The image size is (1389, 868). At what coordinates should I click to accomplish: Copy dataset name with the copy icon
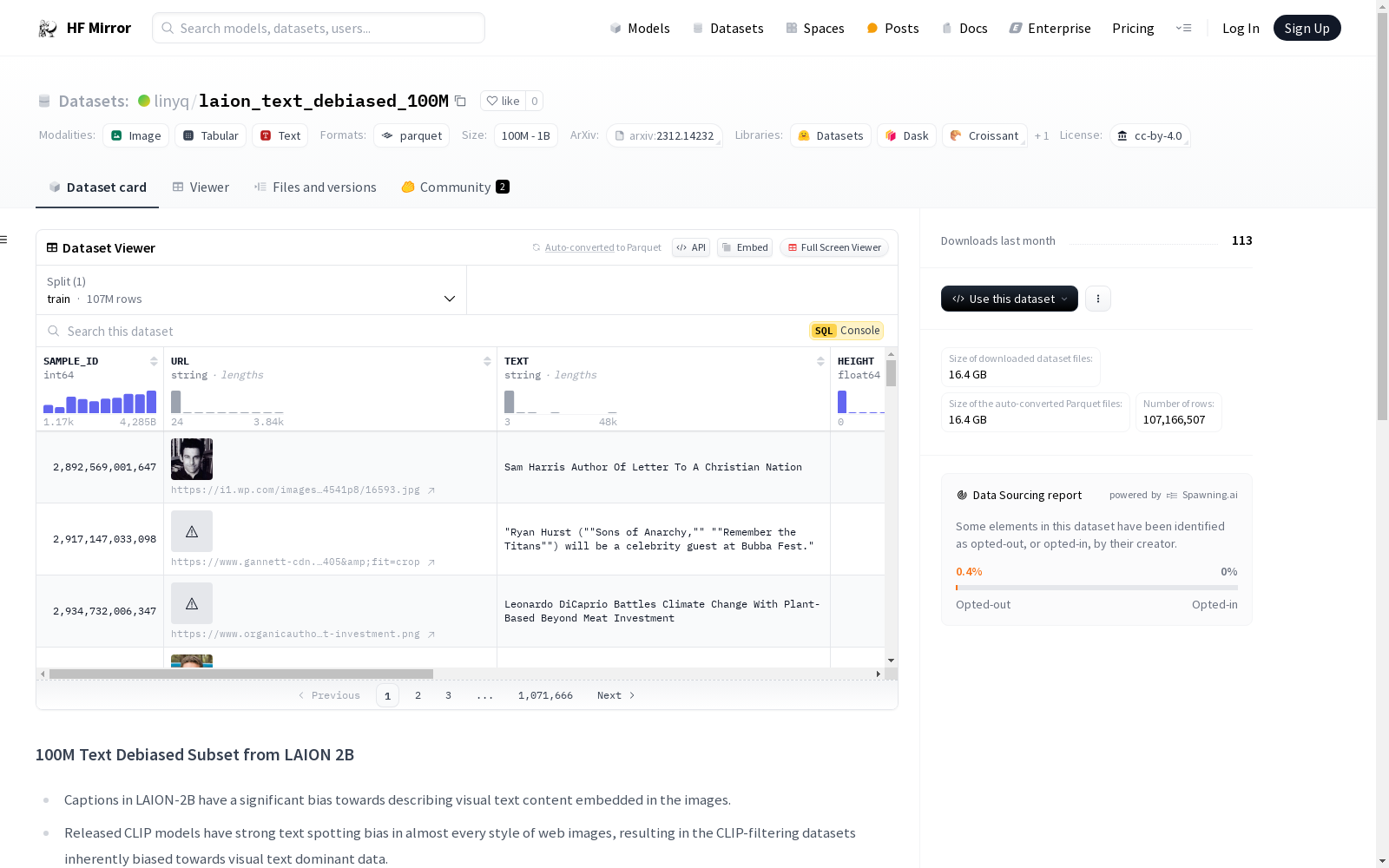(x=460, y=102)
